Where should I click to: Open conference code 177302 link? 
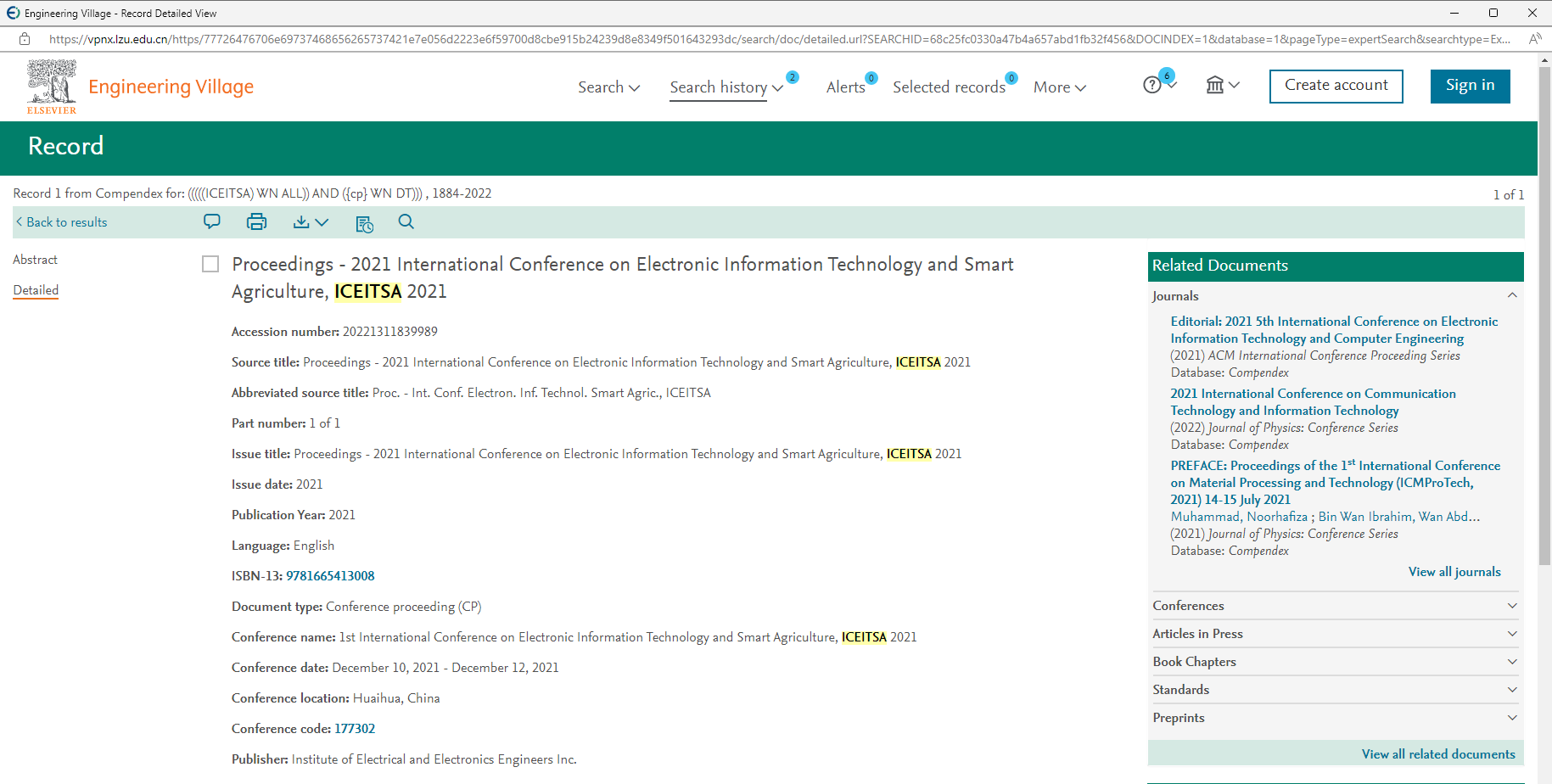click(355, 729)
